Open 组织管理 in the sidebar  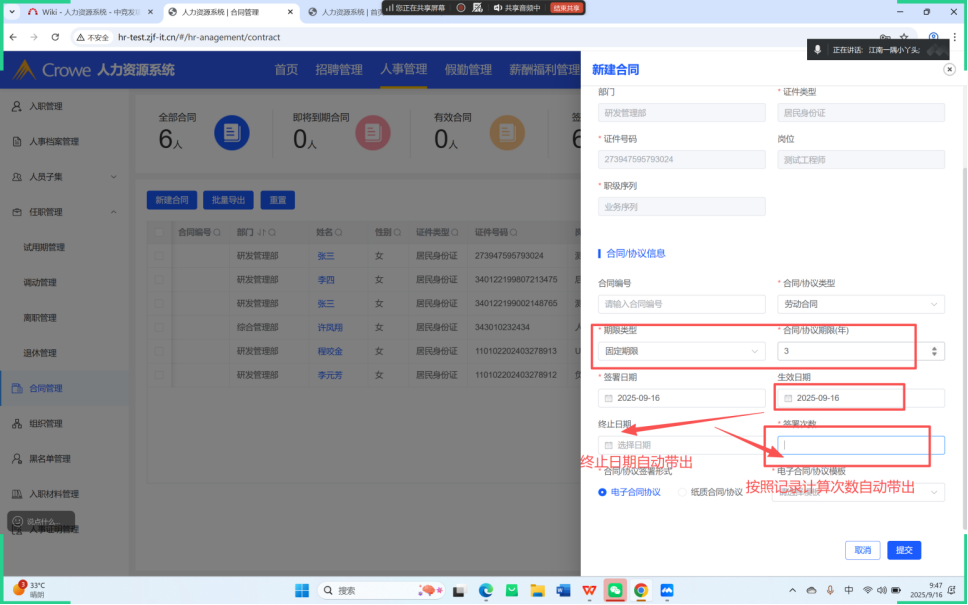coord(46,424)
